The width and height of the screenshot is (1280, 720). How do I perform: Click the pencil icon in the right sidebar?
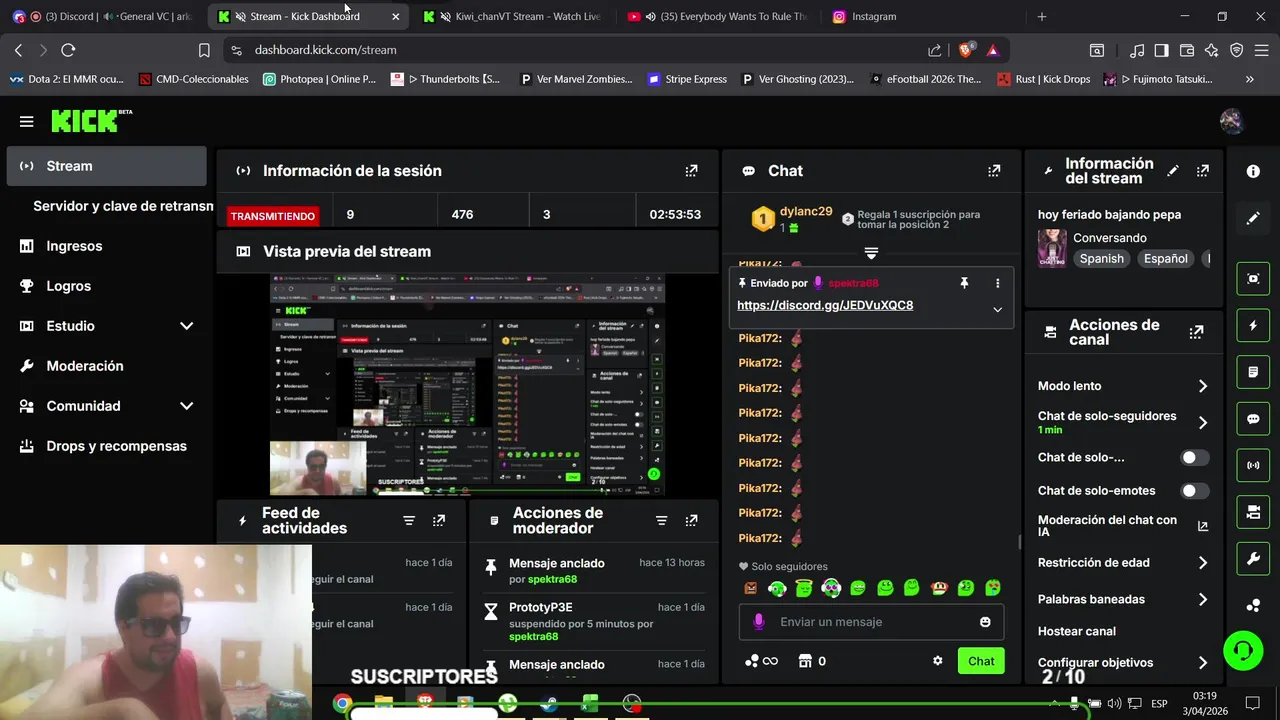tap(1253, 218)
